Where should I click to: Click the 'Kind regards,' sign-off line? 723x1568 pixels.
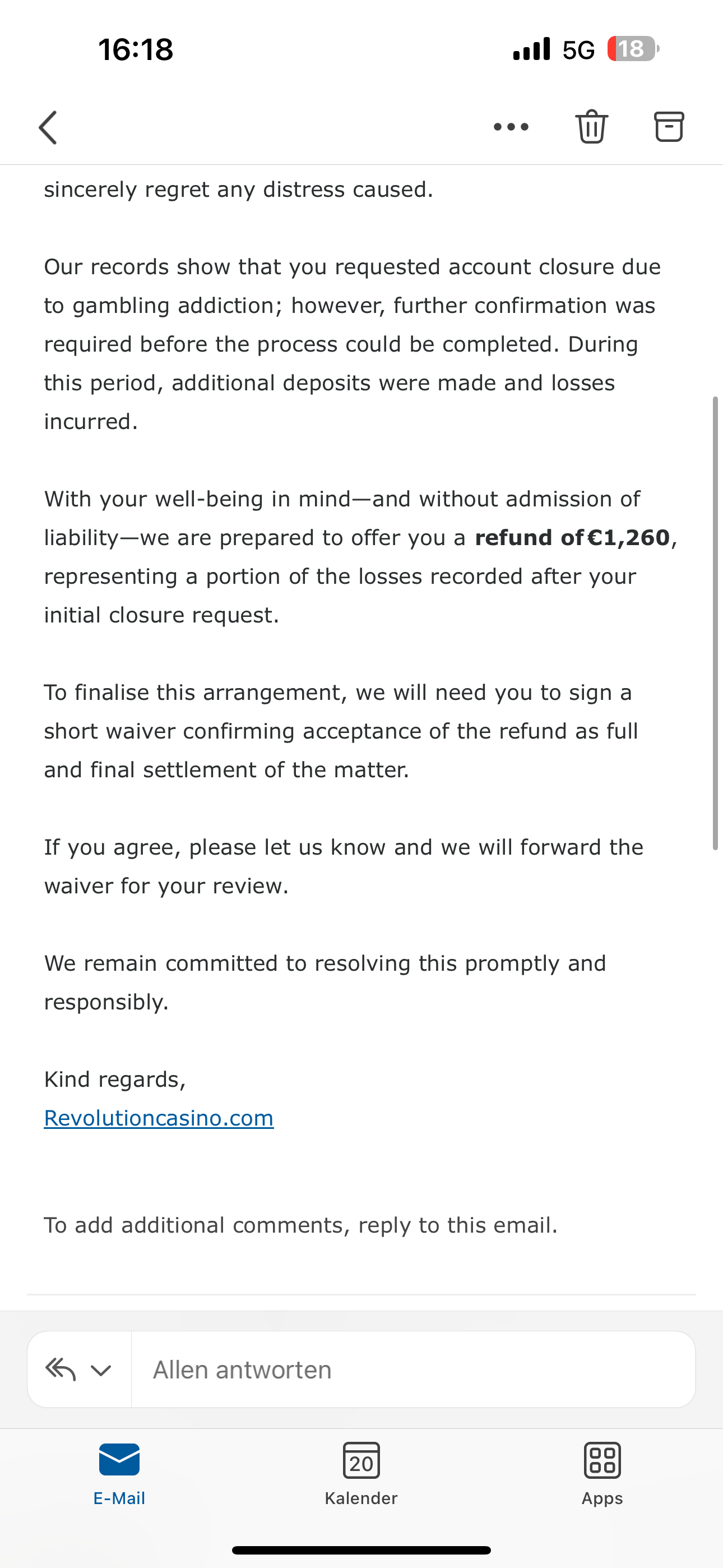pos(115,1079)
